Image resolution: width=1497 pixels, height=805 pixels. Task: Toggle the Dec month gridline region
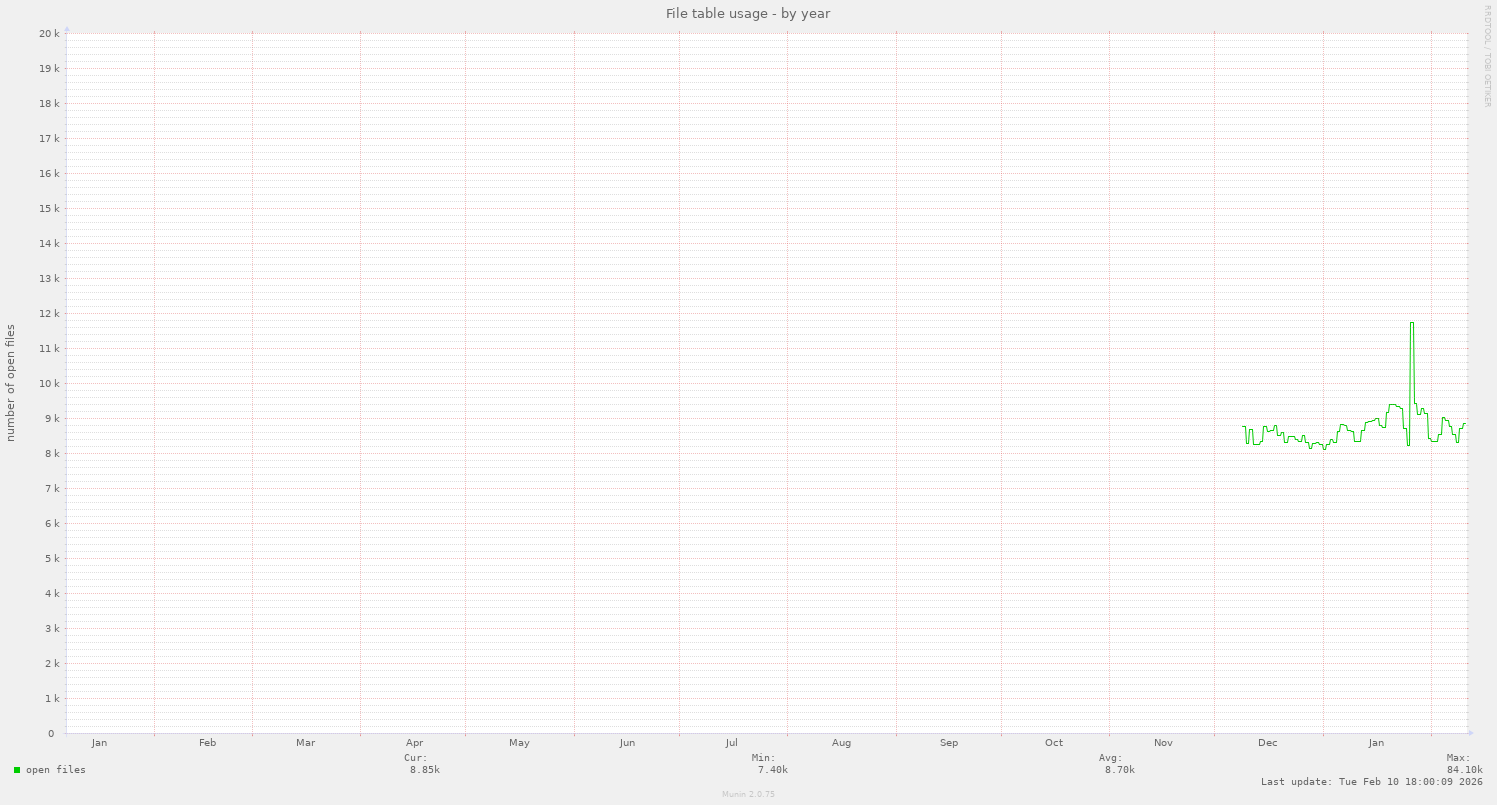tap(1268, 742)
